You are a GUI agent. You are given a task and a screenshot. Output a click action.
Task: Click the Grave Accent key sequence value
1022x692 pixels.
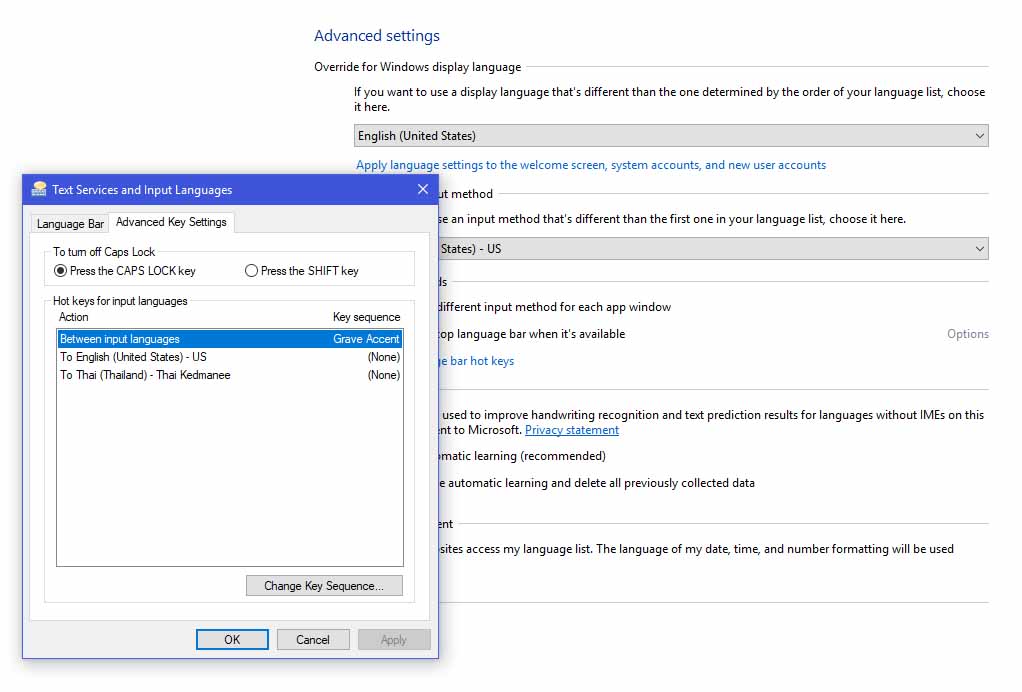[x=366, y=339]
